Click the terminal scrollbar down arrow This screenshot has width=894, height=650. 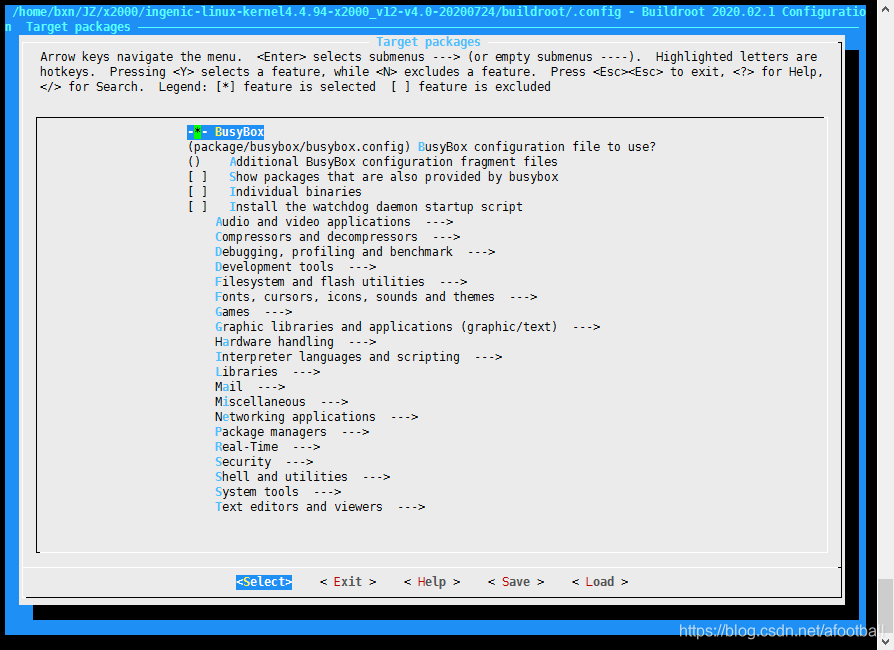tap(885, 642)
